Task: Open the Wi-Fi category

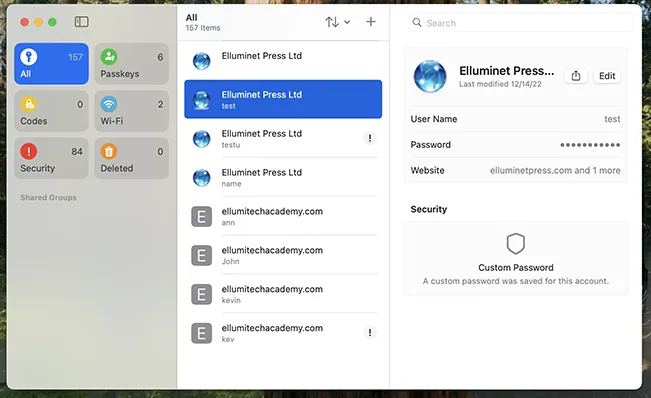Action: point(132,111)
